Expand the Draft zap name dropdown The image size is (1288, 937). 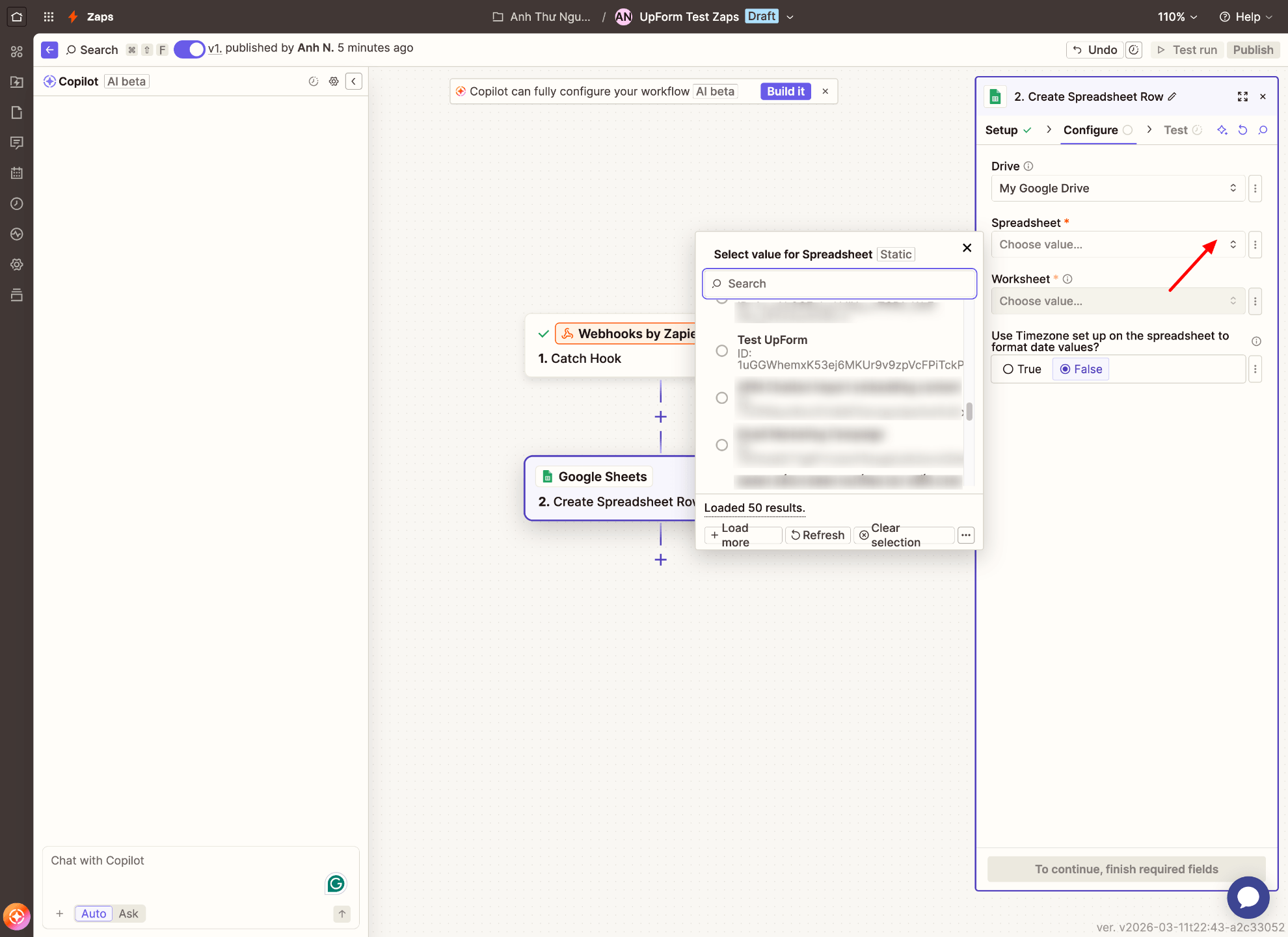pyautogui.click(x=790, y=17)
